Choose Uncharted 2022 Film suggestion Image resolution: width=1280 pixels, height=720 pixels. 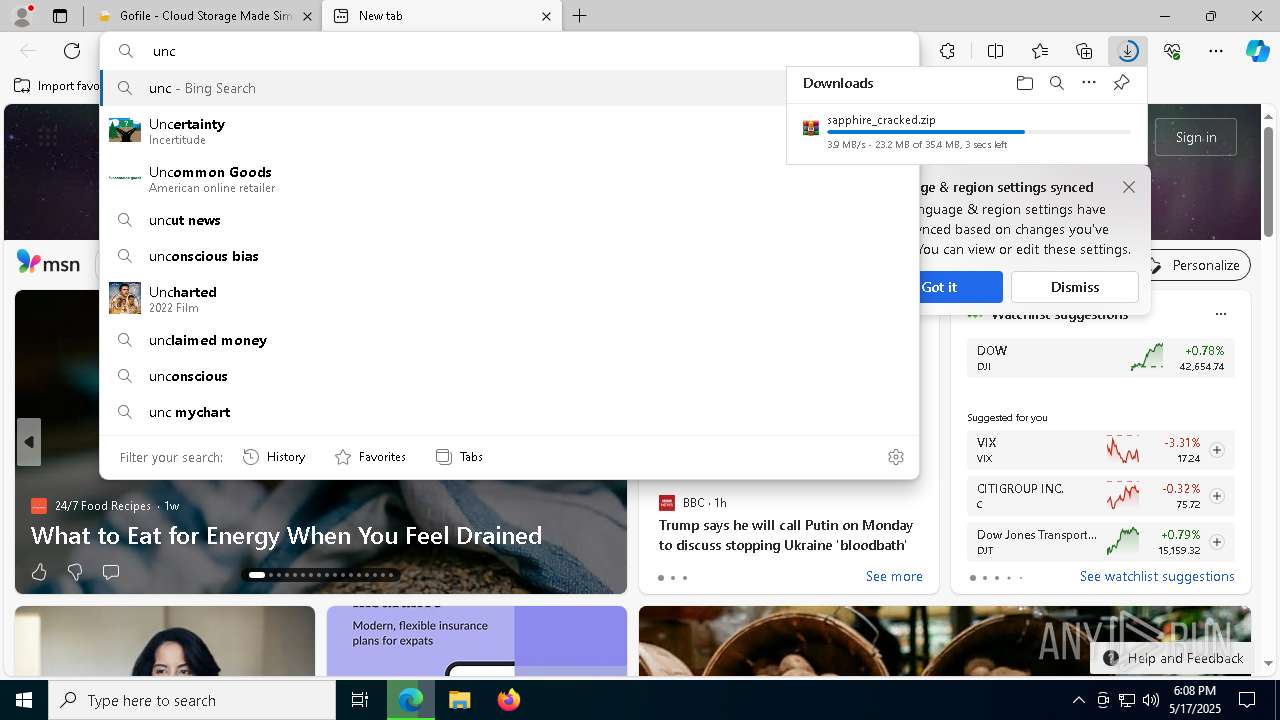(x=510, y=299)
